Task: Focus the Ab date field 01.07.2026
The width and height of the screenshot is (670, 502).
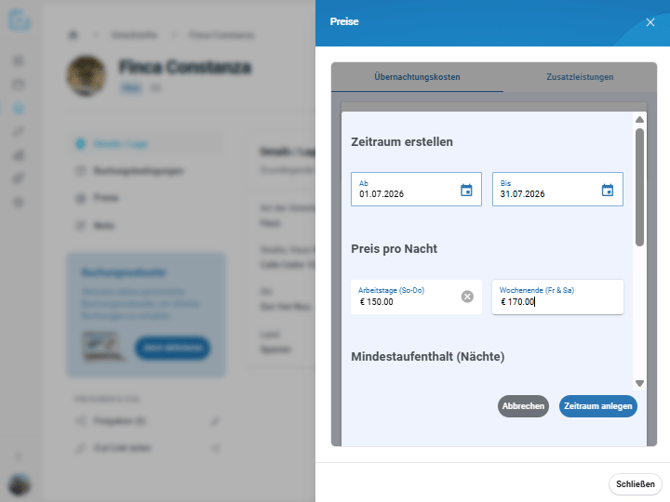Action: [416, 189]
